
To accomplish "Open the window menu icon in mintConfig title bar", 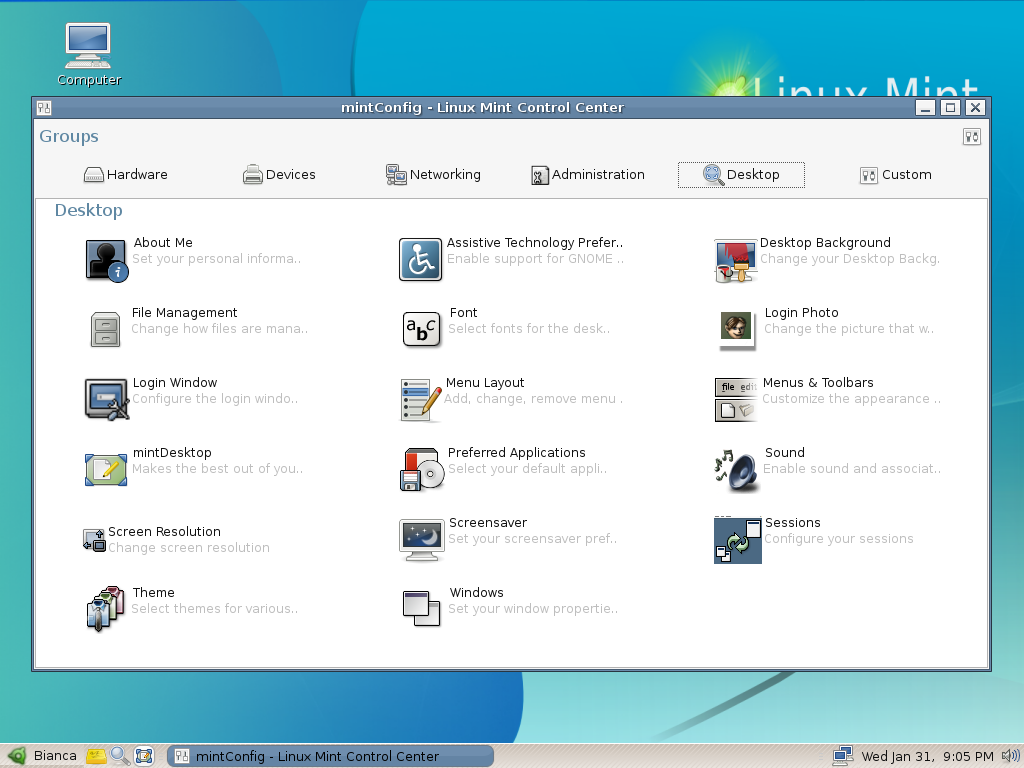I will click(x=44, y=108).
